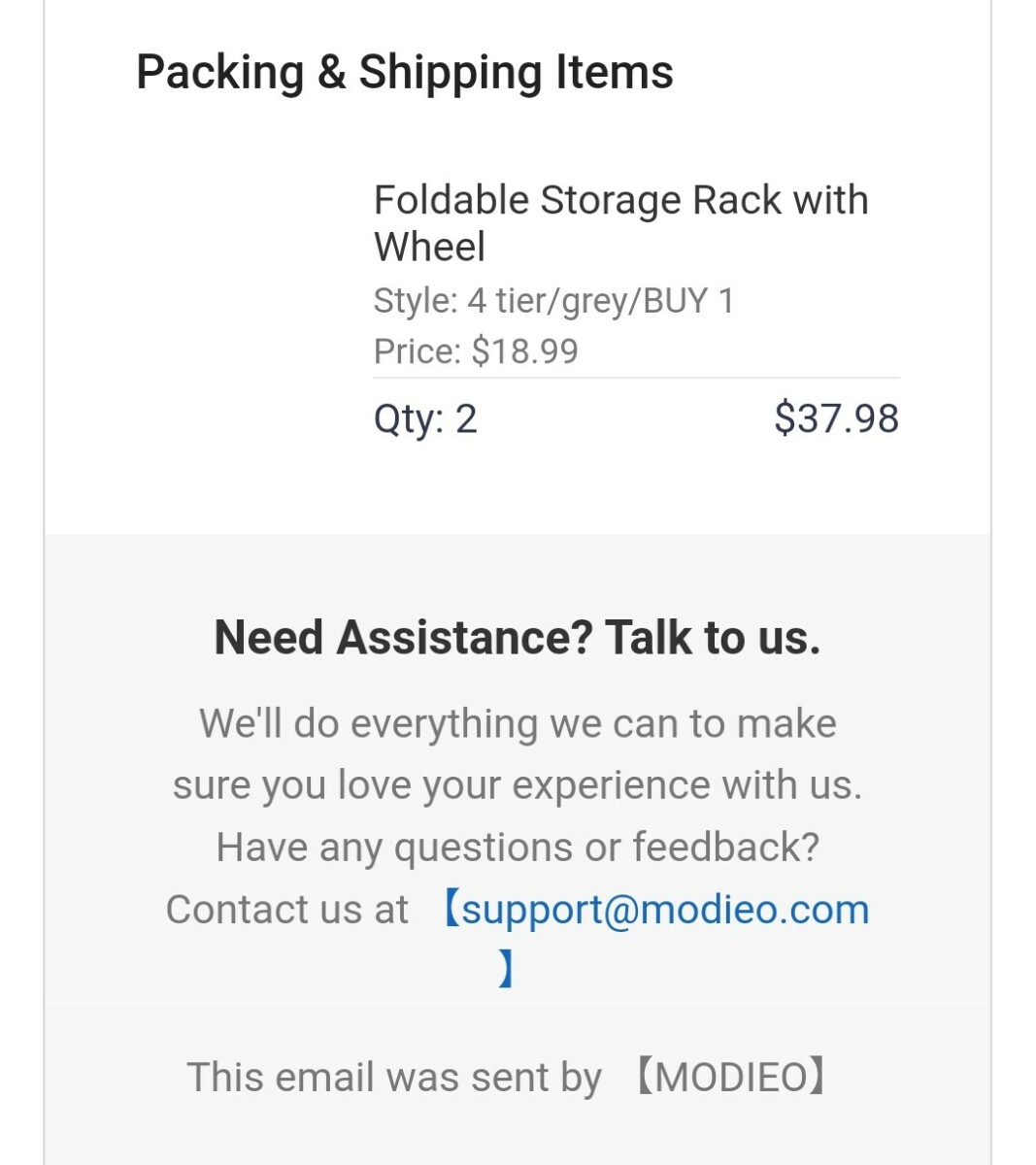Click the 【MODIEO】 sender name
This screenshot has height=1165, width=1036.
729,1078
